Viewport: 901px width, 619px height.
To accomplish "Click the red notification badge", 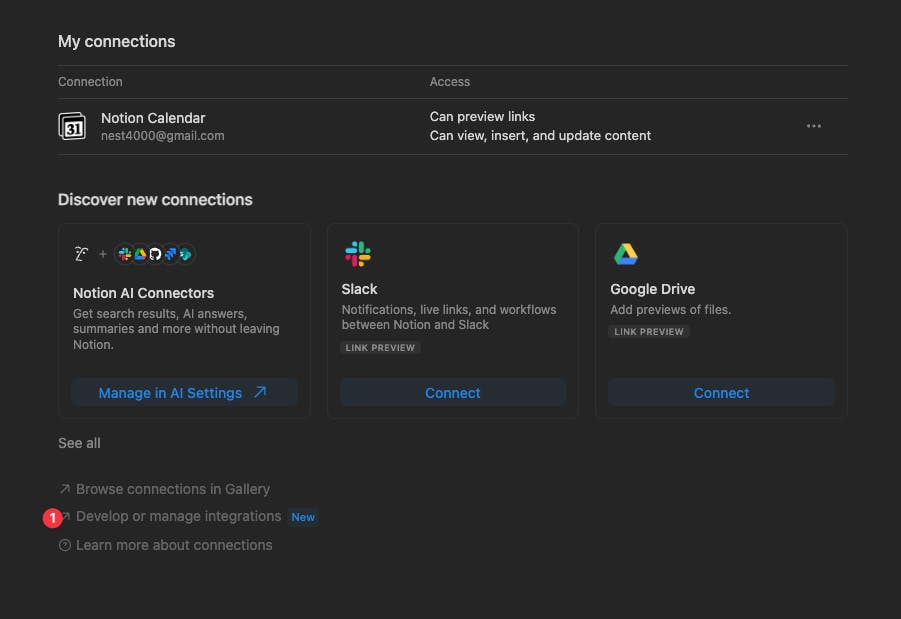I will (52, 518).
